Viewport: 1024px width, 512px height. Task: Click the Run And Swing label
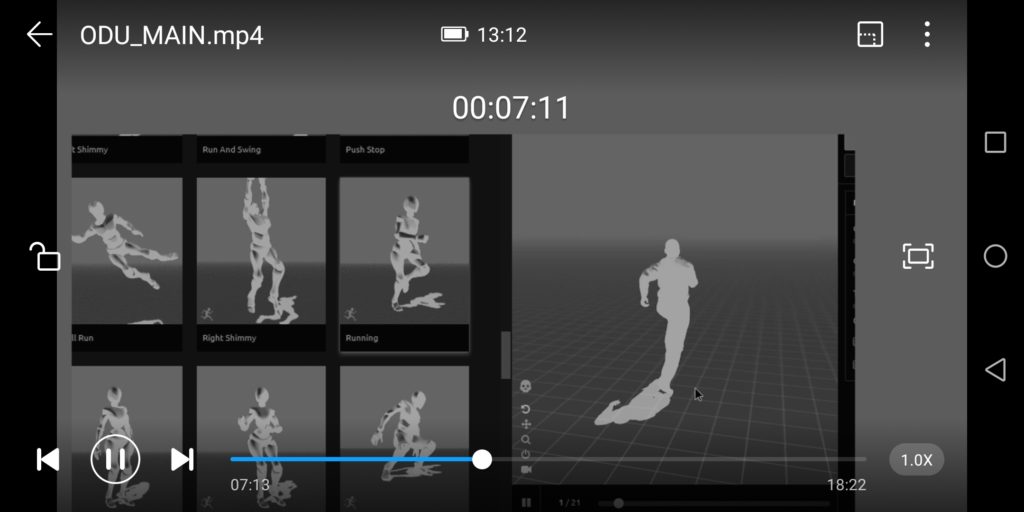tap(232, 150)
